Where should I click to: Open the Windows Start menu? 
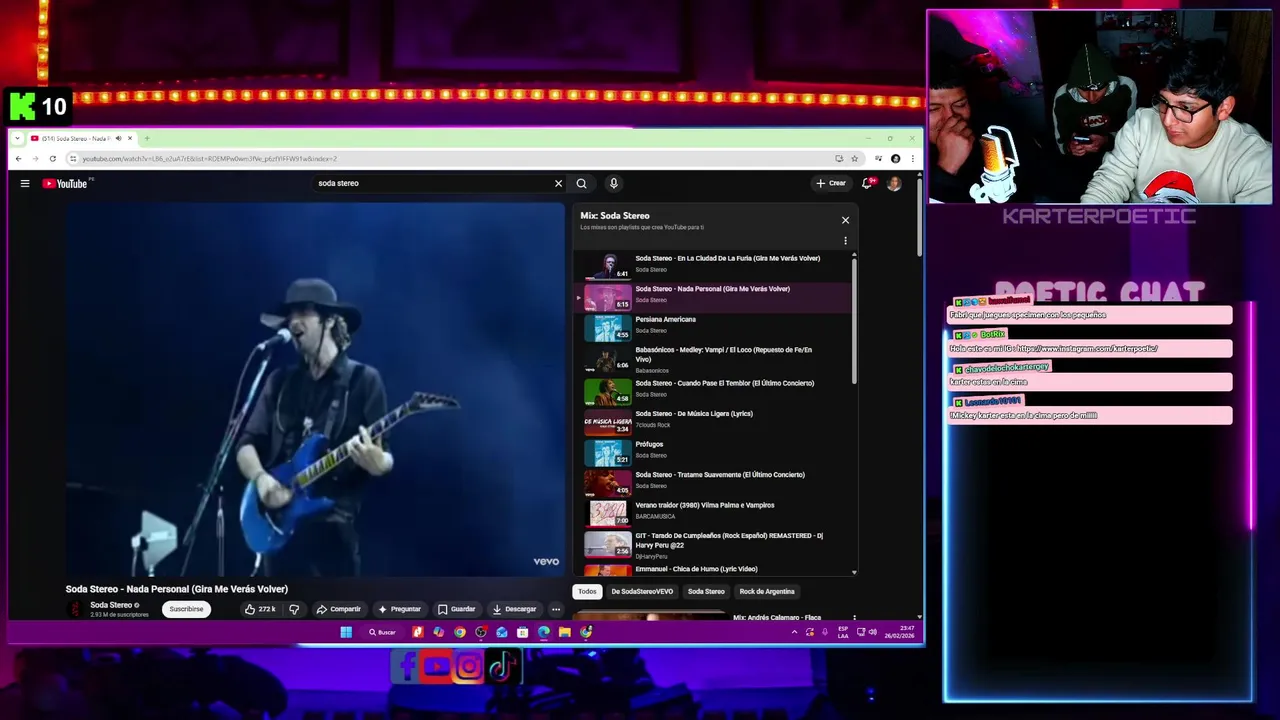346,632
